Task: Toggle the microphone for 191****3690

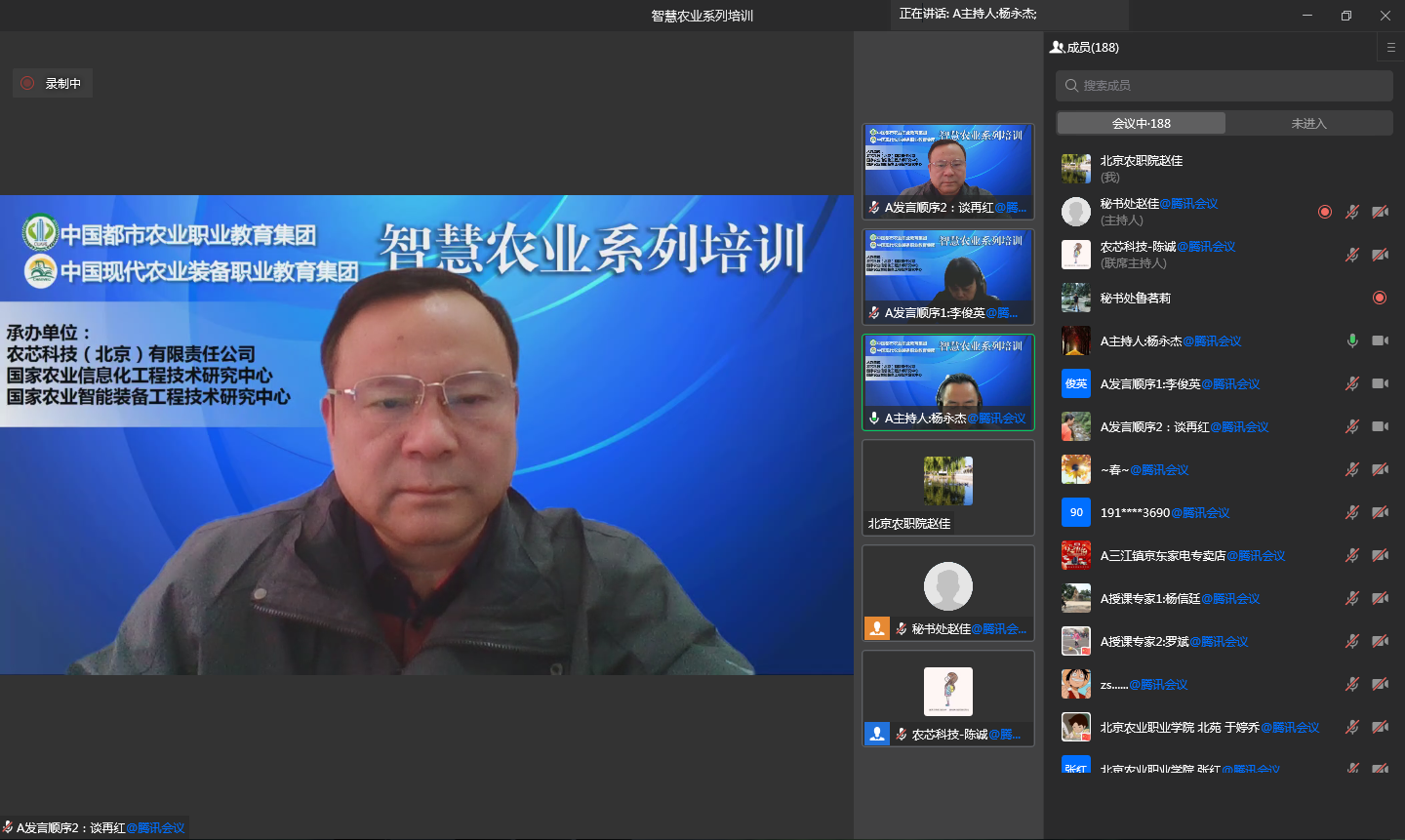Action: click(1352, 512)
